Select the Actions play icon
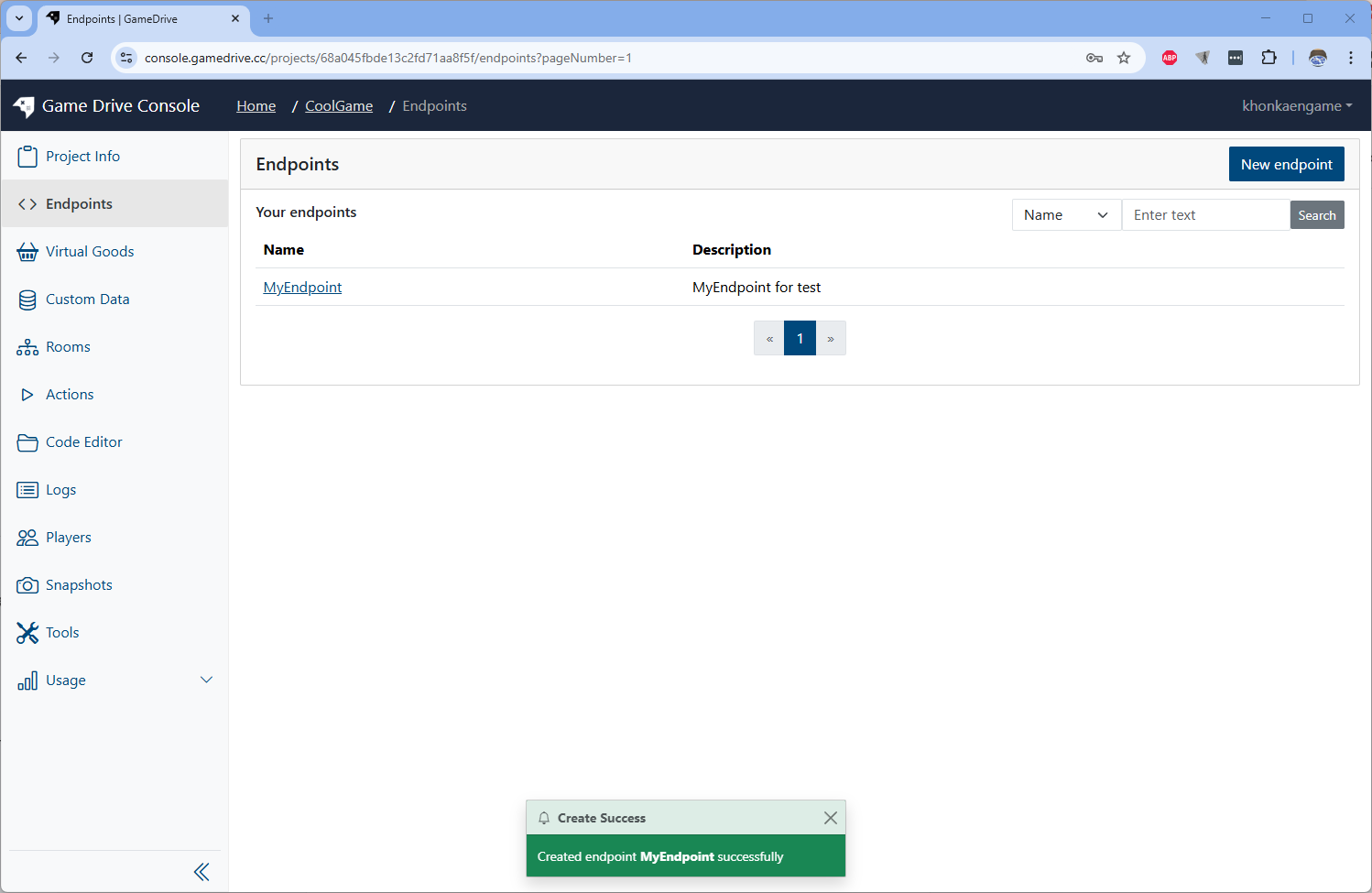Screen dimensions: 1372x893 [27, 394]
